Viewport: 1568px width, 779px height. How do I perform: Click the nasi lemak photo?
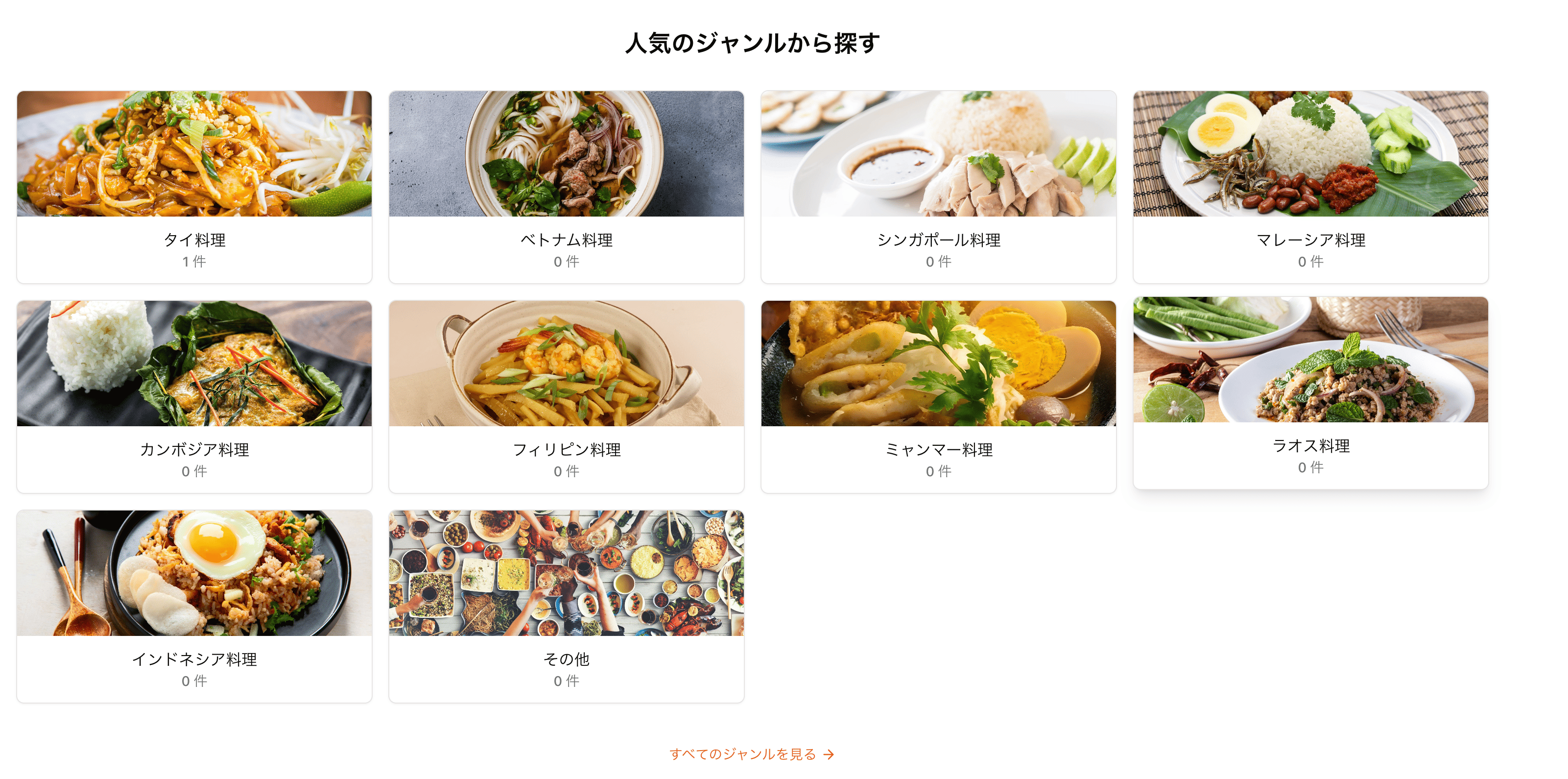tap(1310, 153)
